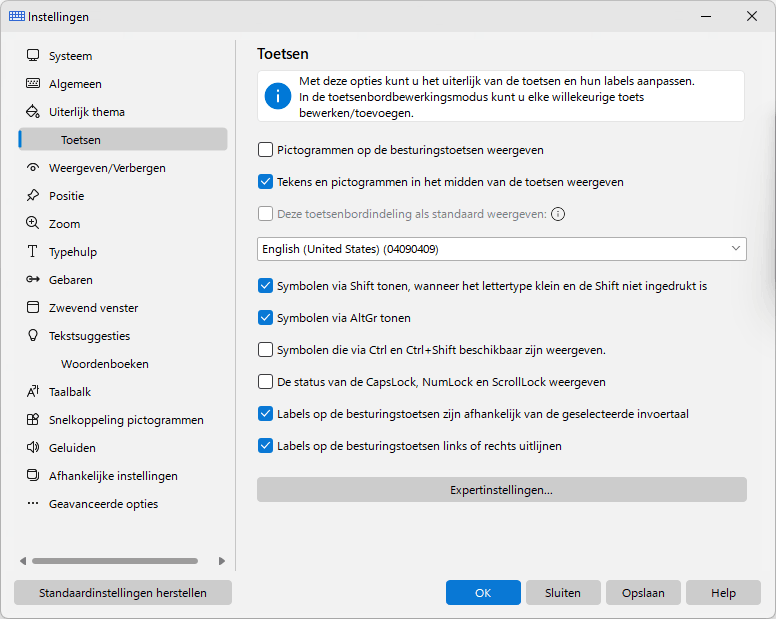Viewport: 776px width, 619px height.
Task: Click the Taalbalk language icon
Action: [x=33, y=391]
